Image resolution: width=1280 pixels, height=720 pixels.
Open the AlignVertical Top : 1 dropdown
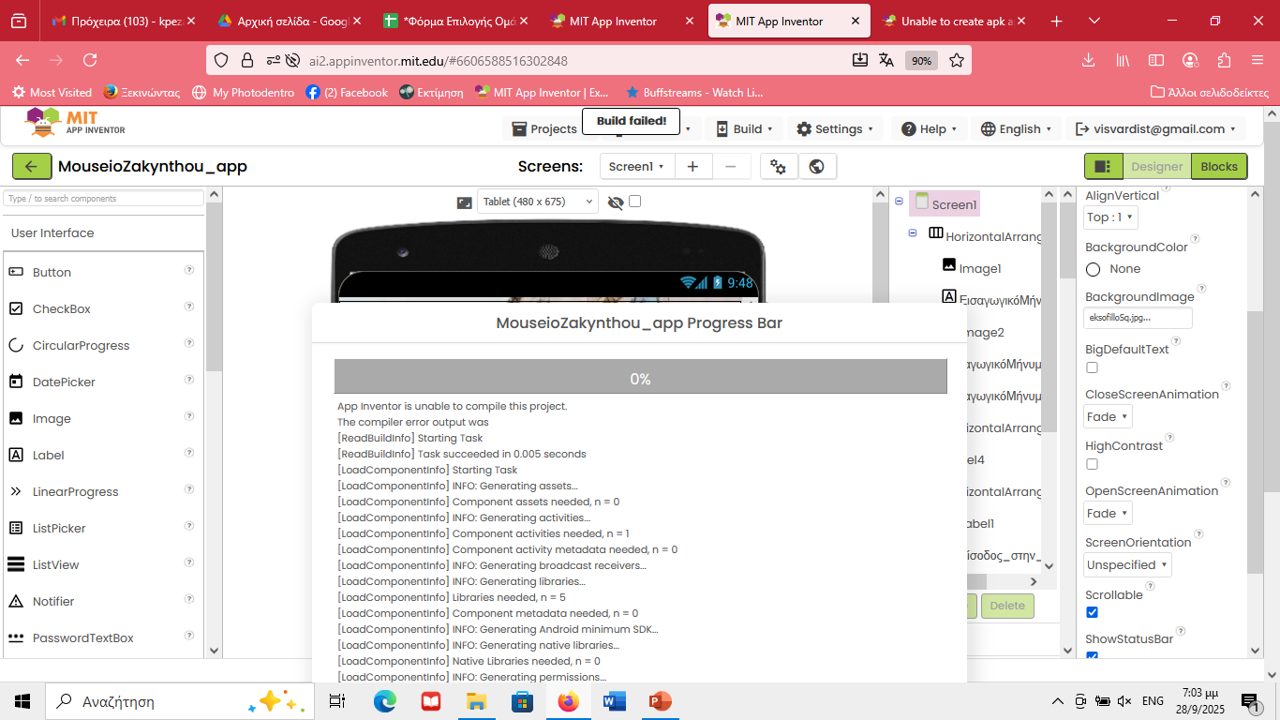tap(1110, 217)
